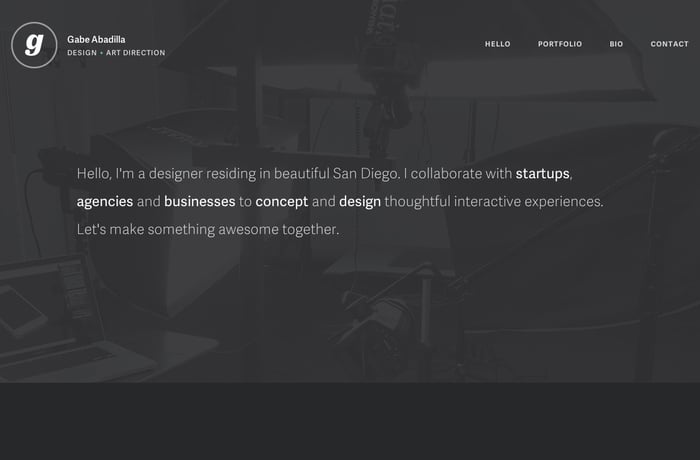This screenshot has height=460, width=700.
Task: Click the 'DESIGN • ART DIRECTION' tagline
Action: click(x=116, y=53)
